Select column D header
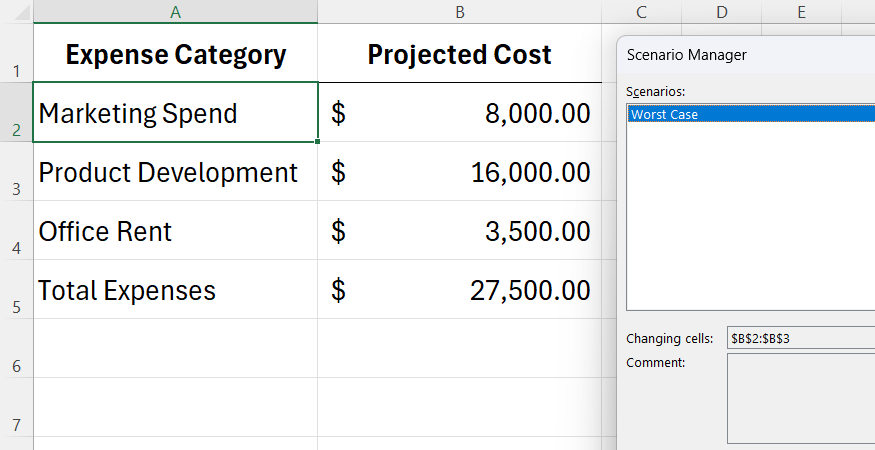 point(722,12)
